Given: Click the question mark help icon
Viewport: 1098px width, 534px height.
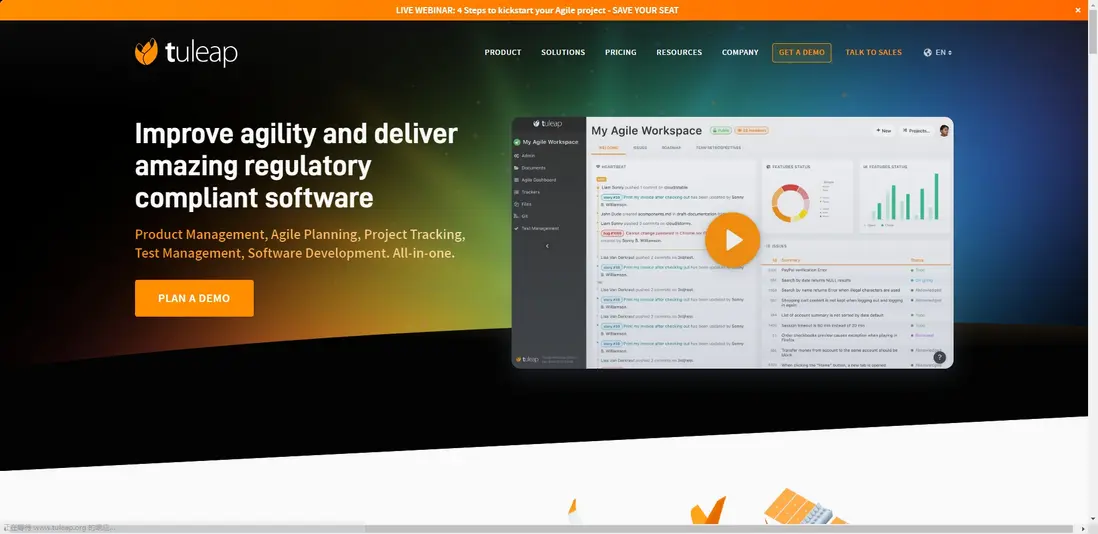Looking at the screenshot, I should [x=940, y=357].
